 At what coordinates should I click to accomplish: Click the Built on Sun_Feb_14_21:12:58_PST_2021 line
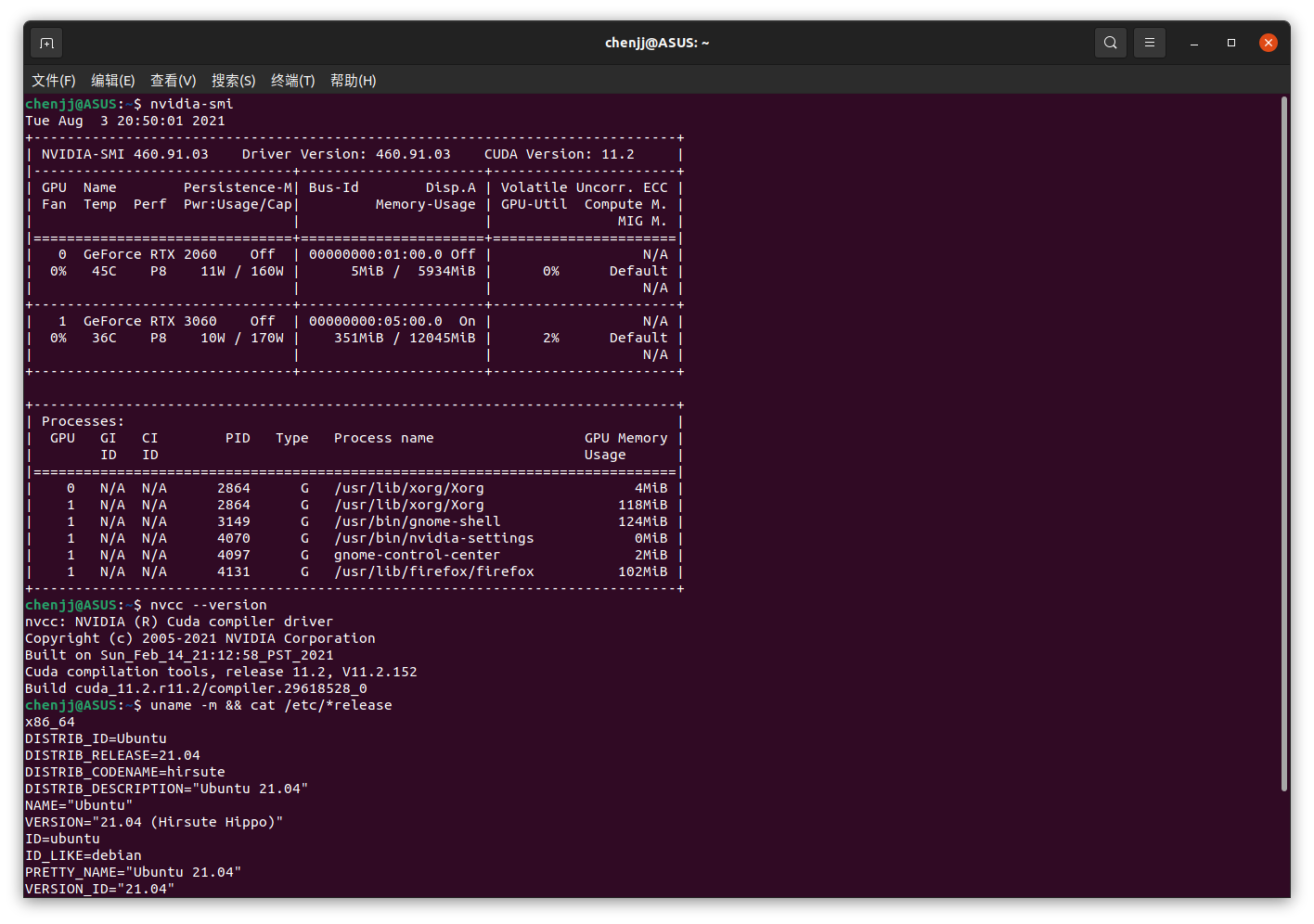(x=179, y=655)
